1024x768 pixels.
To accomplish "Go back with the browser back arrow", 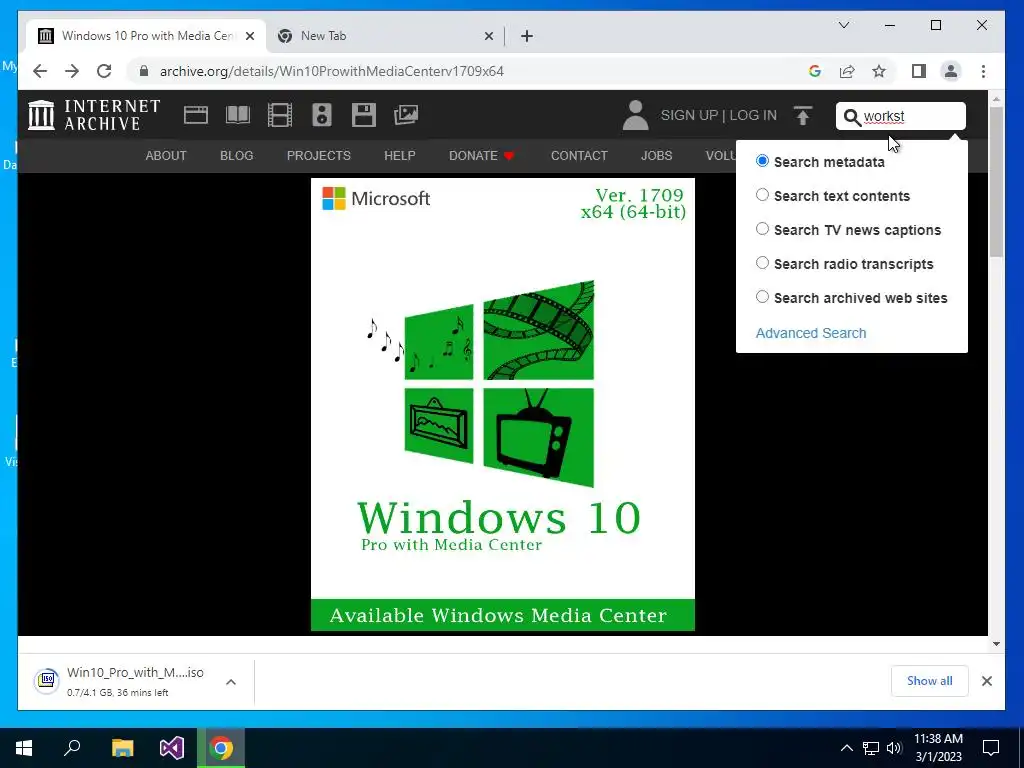I will (40, 71).
